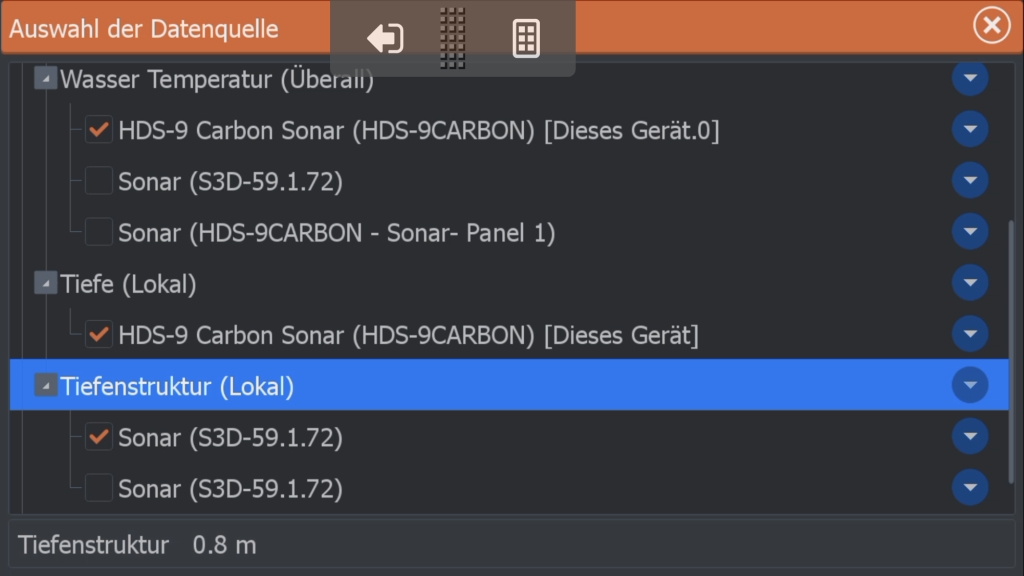Image resolution: width=1024 pixels, height=576 pixels.
Task: Check the unchecked Sonar (S3D-59.1.72) under Tiefenstruktur
Action: pos(98,488)
